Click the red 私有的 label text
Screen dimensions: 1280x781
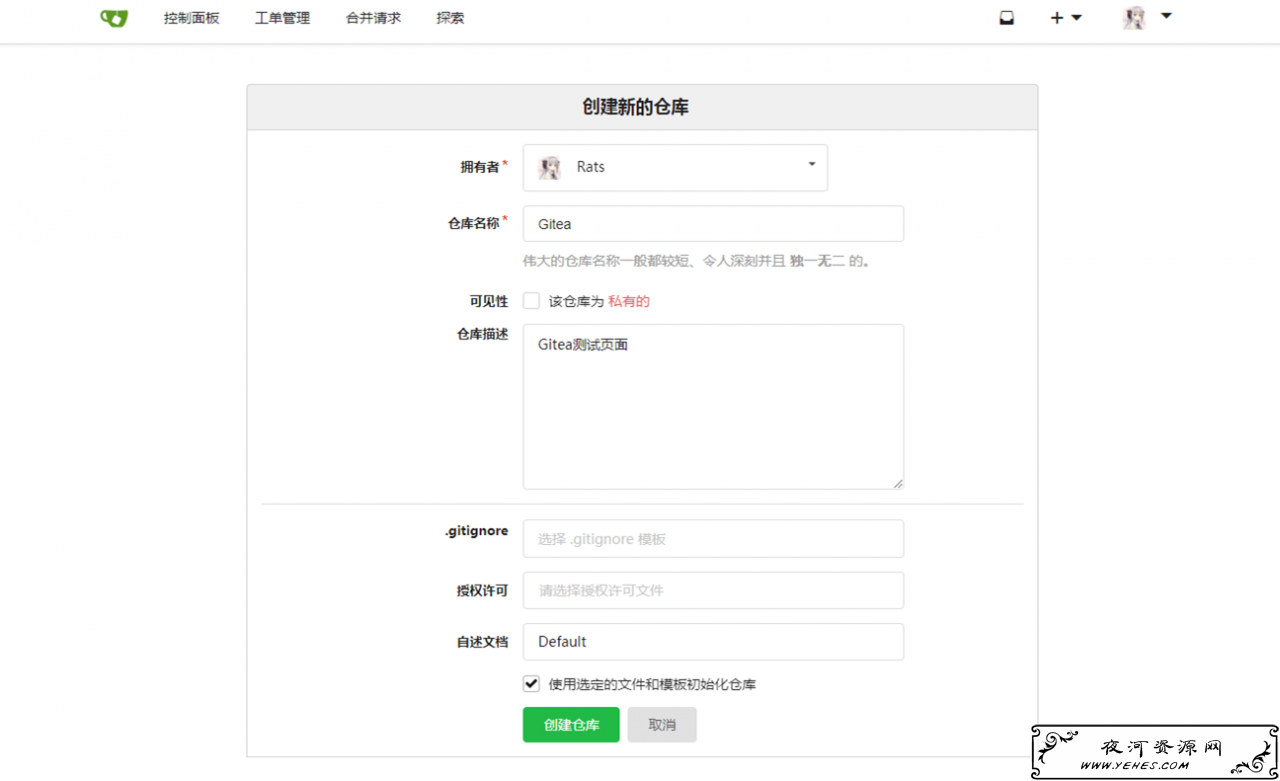tap(629, 301)
